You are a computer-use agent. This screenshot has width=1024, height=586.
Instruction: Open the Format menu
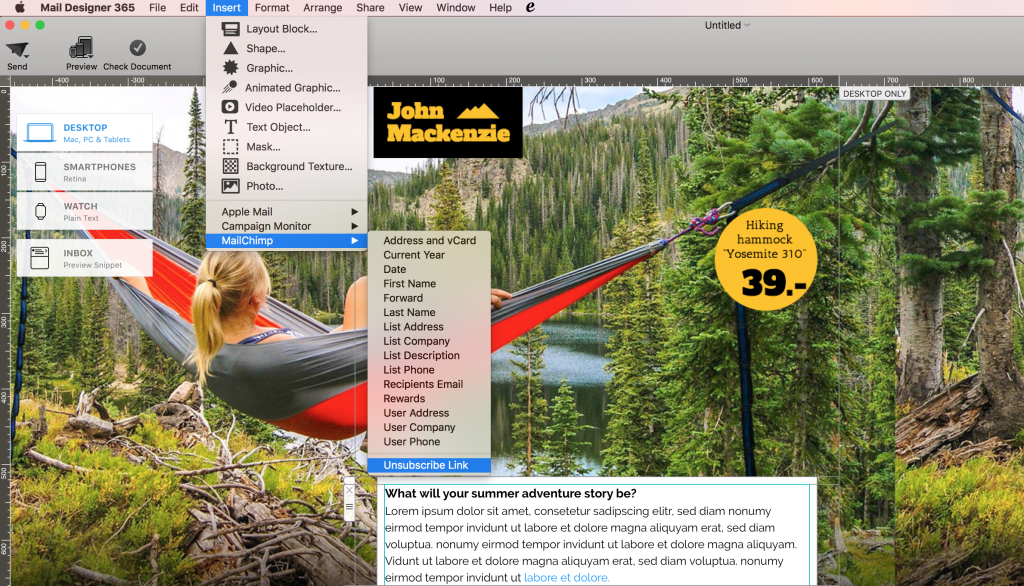tap(272, 8)
